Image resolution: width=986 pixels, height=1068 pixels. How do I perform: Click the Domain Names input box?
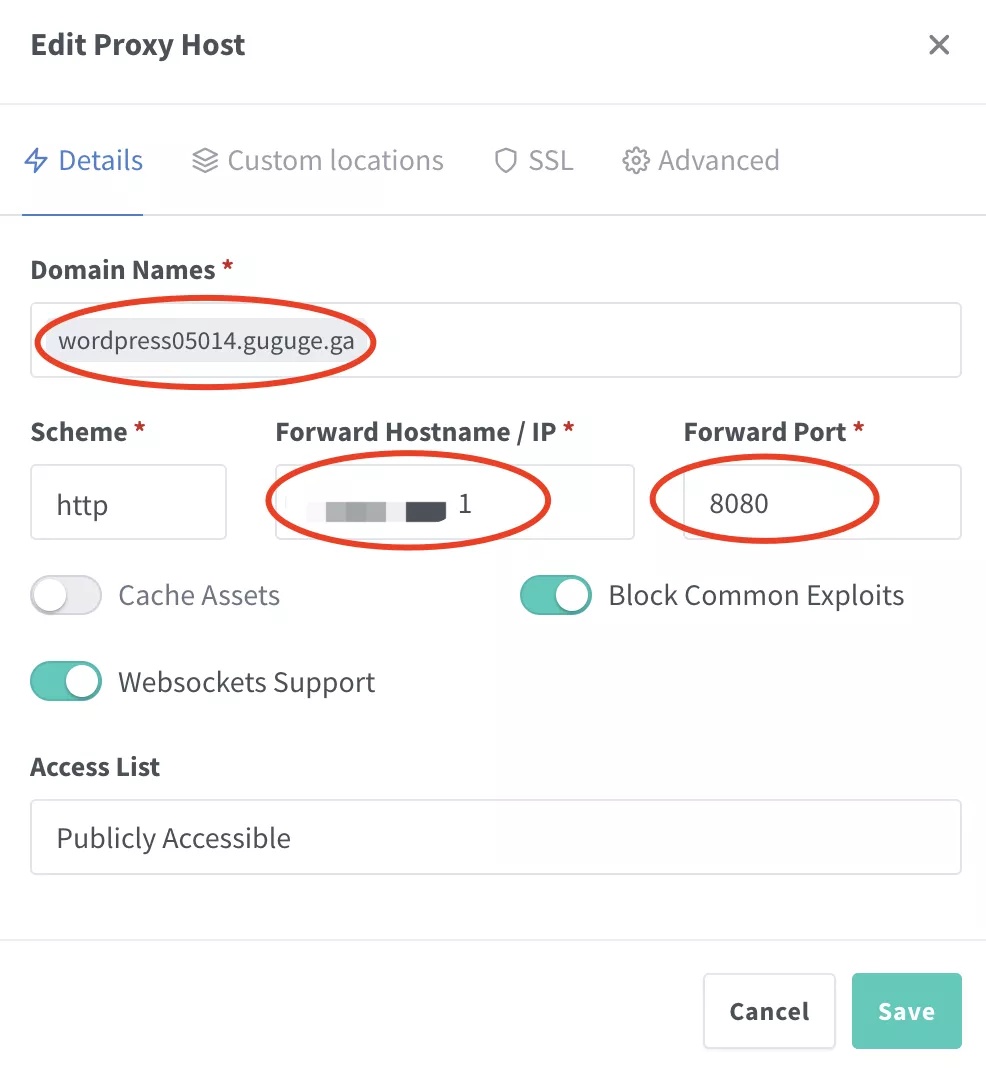pos(660,341)
